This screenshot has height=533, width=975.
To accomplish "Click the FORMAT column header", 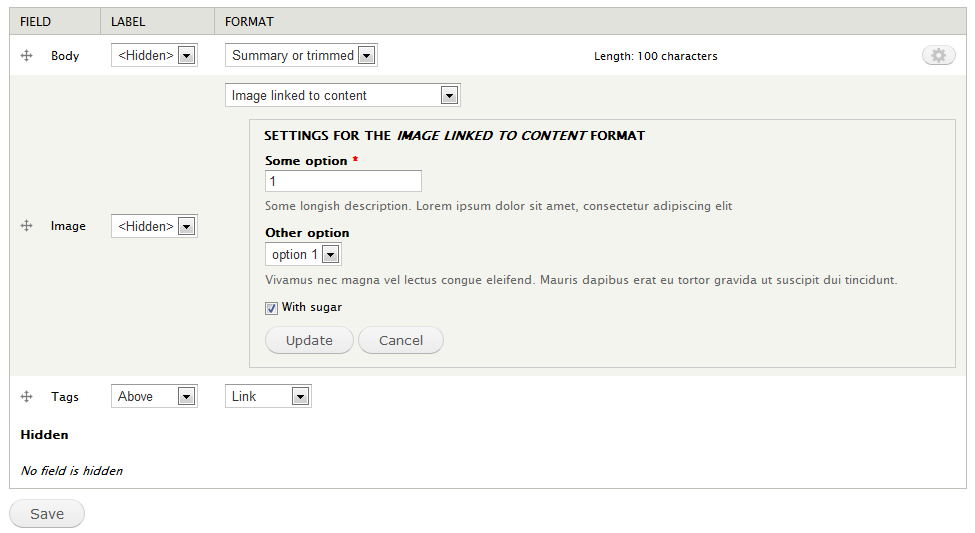I will point(249,21).
